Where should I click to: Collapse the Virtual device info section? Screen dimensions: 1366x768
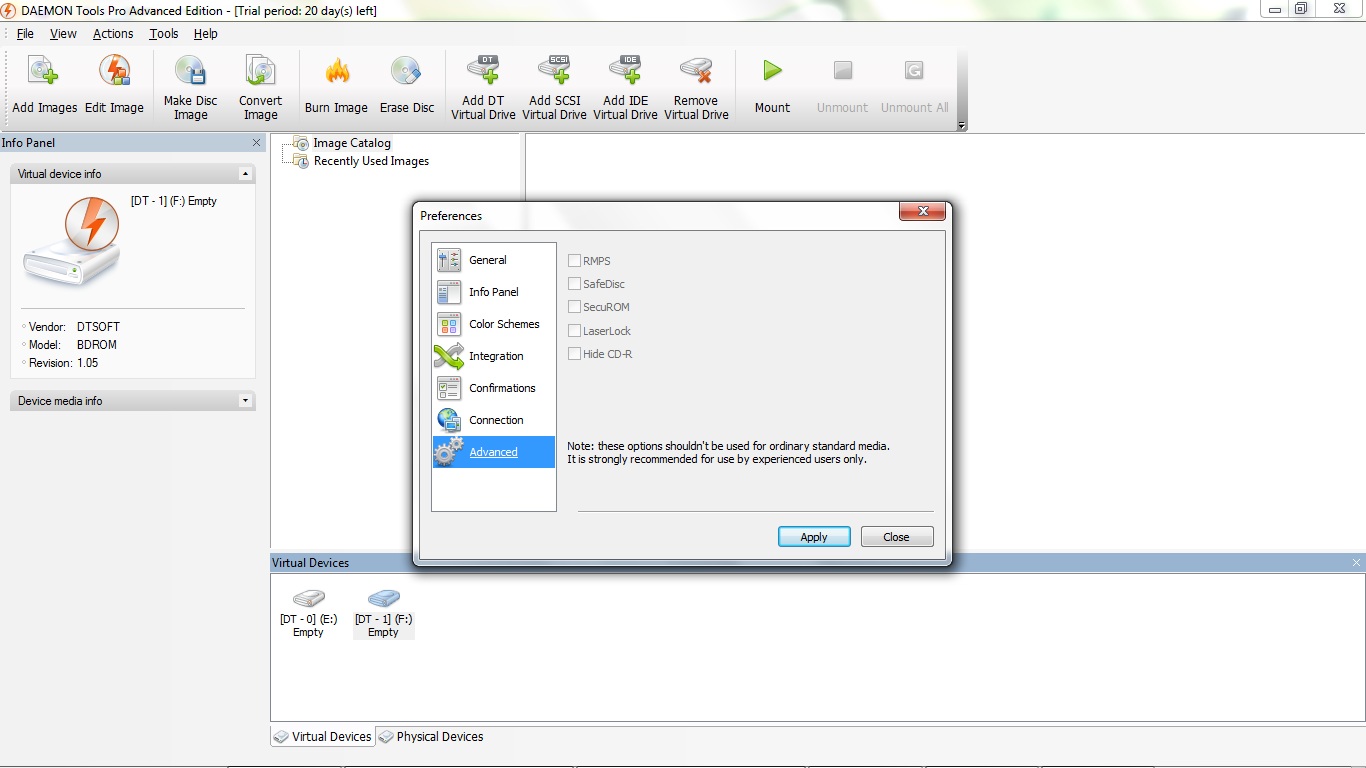[245, 174]
